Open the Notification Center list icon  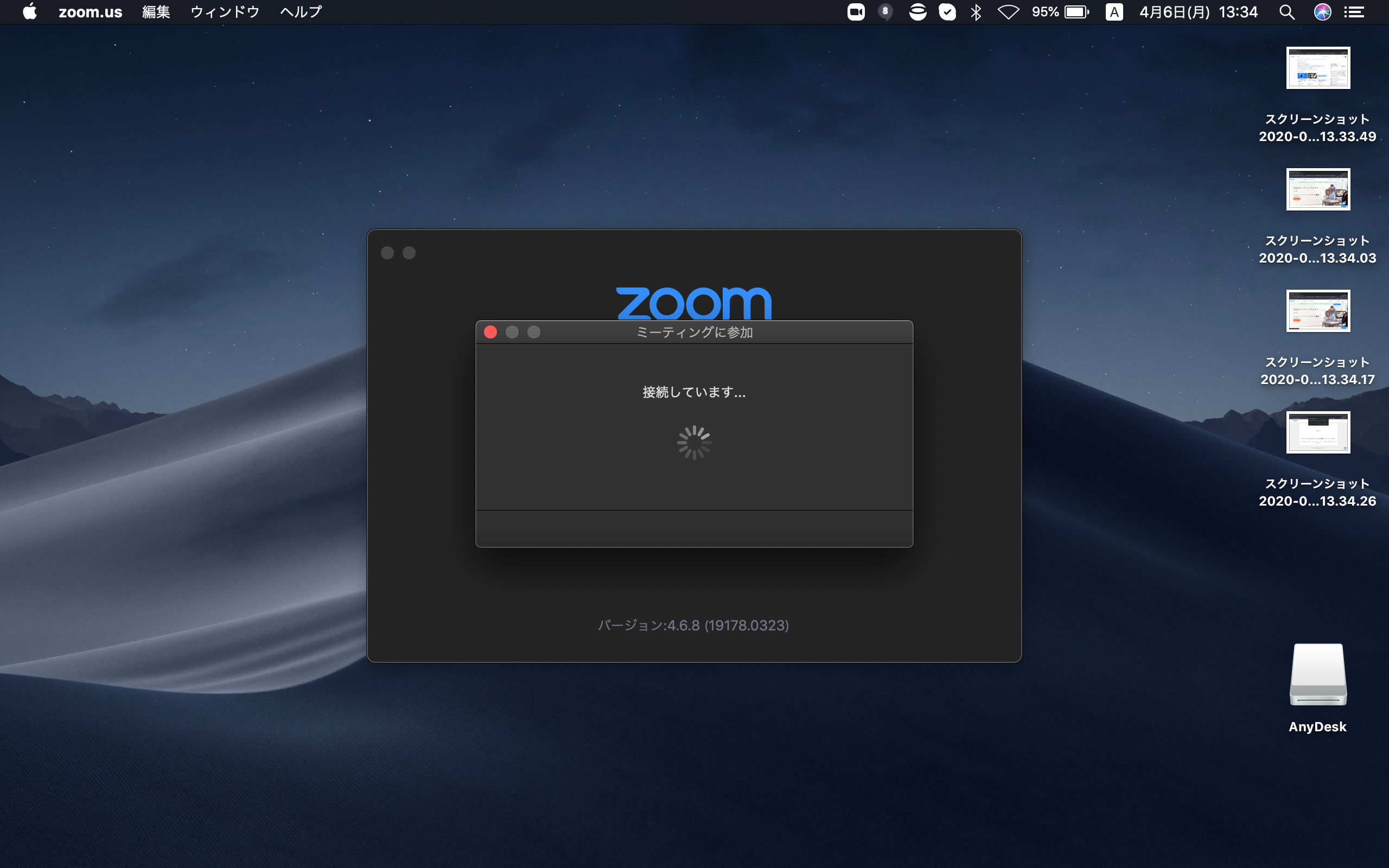[x=1355, y=12]
